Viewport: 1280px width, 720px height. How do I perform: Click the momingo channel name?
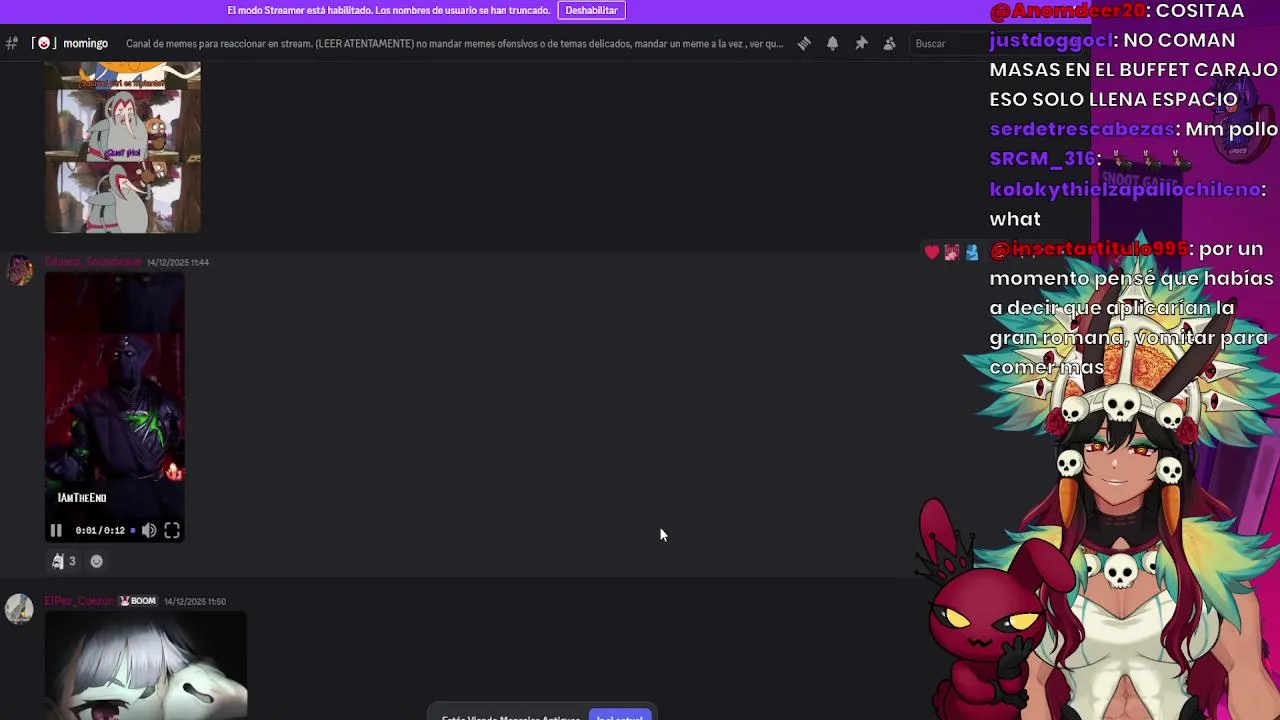coord(85,44)
